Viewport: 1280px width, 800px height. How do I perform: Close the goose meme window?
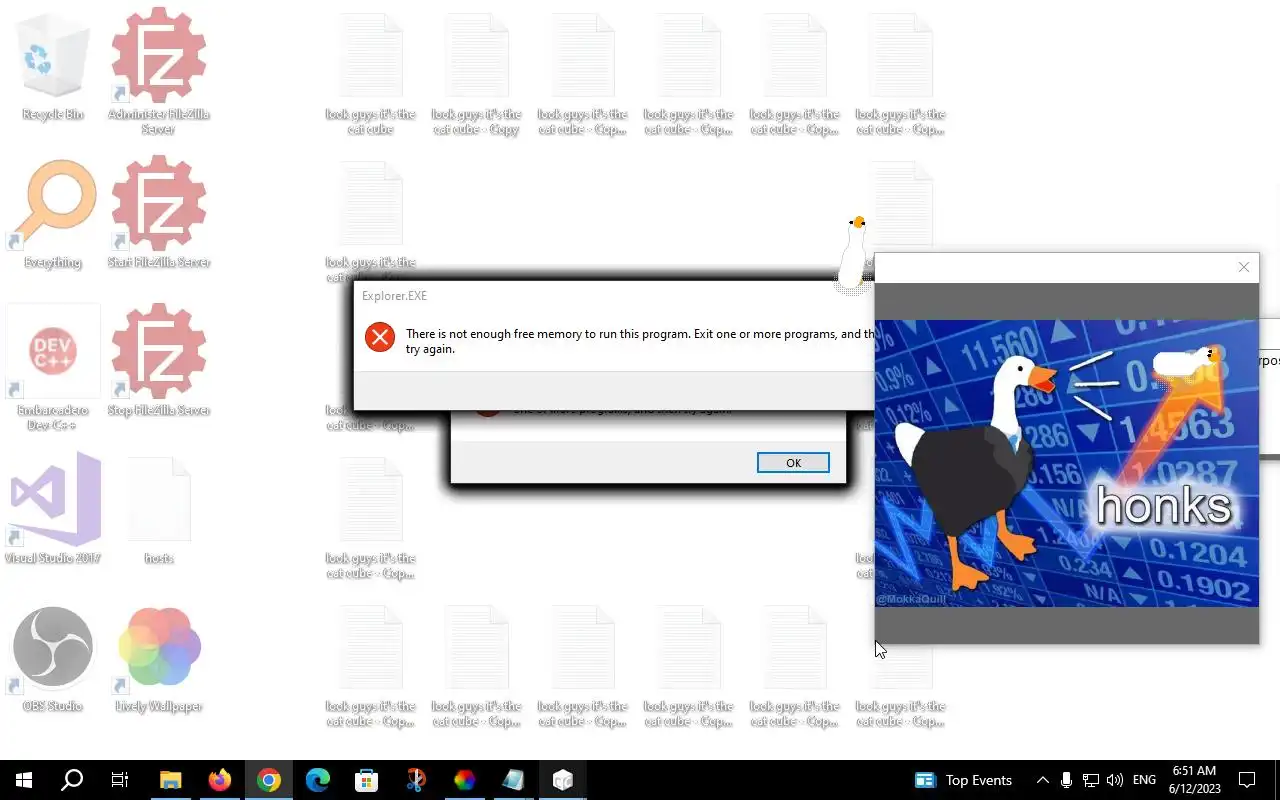[1243, 267]
